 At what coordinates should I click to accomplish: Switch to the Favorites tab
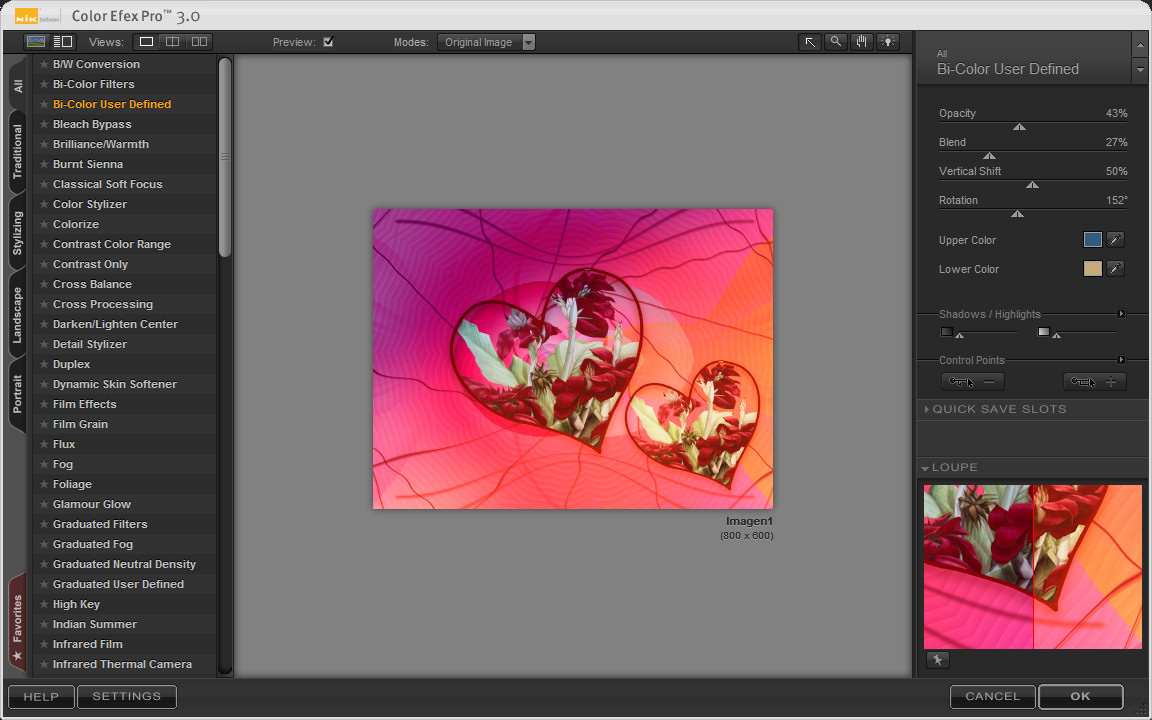[x=18, y=623]
